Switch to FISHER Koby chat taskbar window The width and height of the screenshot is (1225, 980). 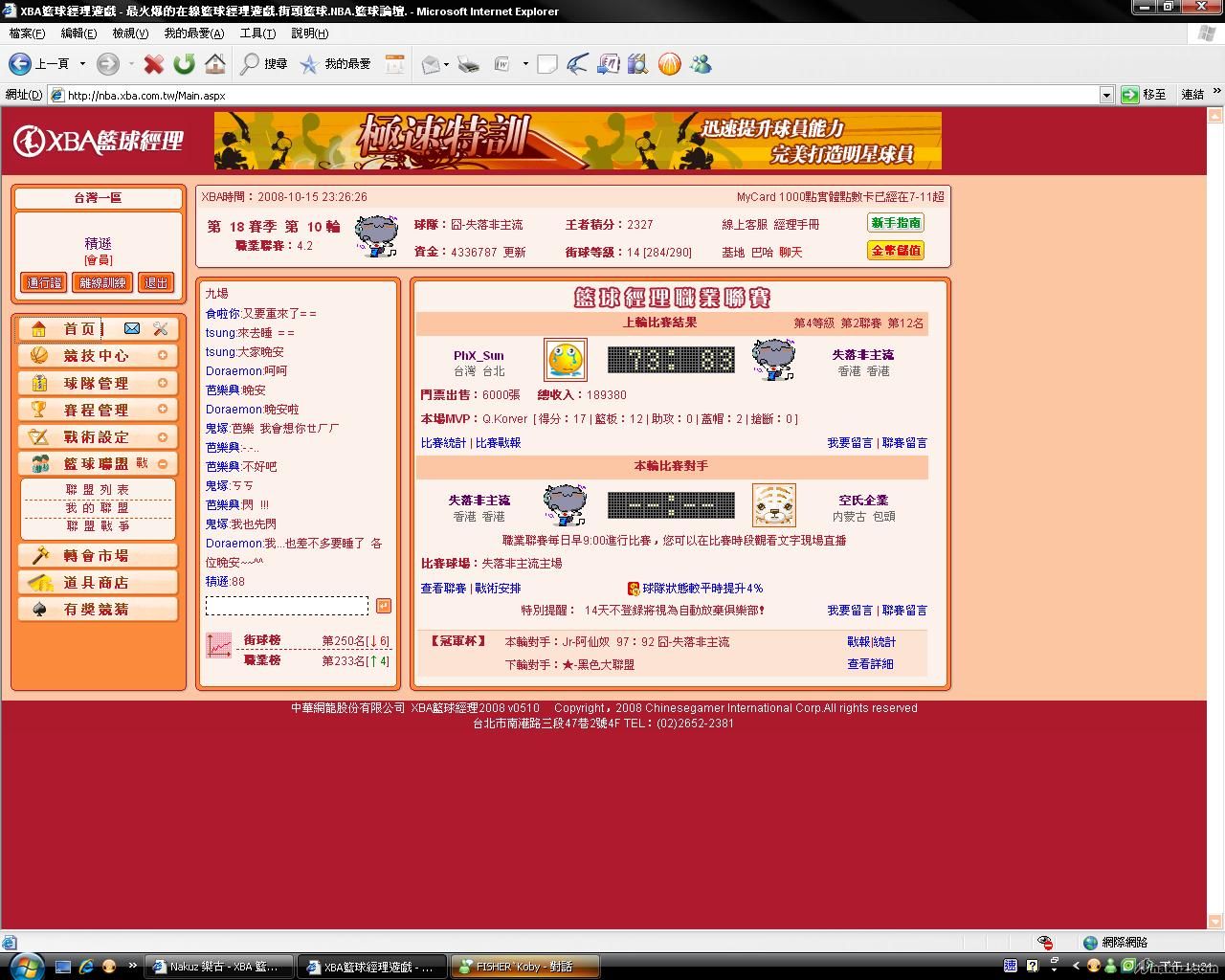(524, 967)
